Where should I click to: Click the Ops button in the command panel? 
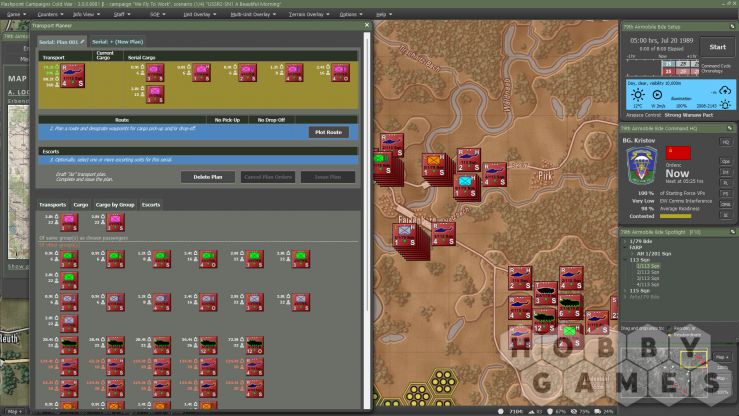(x=726, y=161)
